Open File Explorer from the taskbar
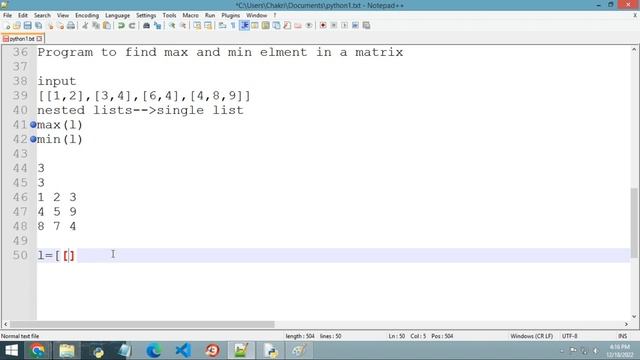The height and width of the screenshot is (360, 640). click(67, 351)
